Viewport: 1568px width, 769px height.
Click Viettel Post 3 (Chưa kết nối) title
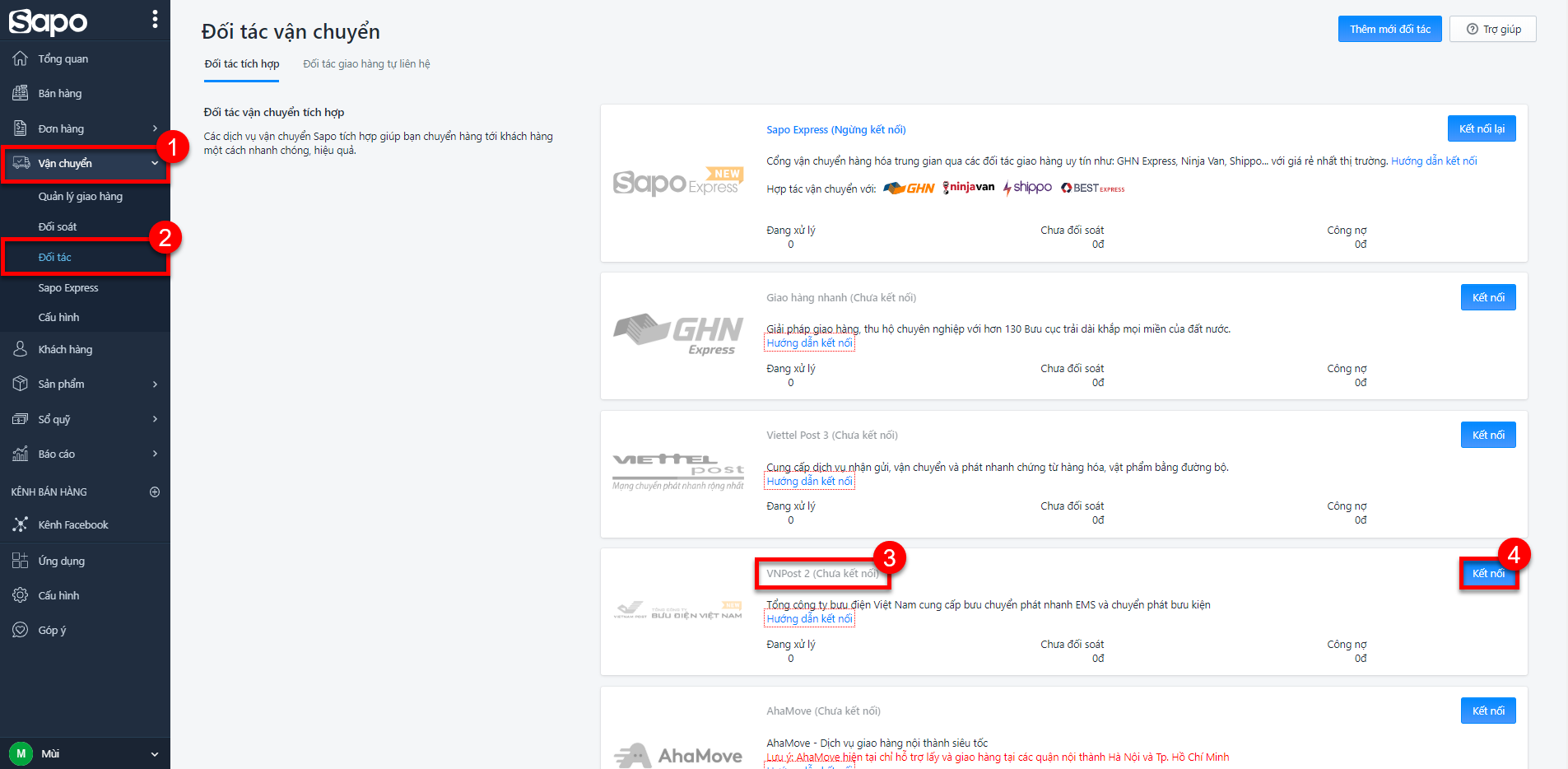click(x=832, y=435)
